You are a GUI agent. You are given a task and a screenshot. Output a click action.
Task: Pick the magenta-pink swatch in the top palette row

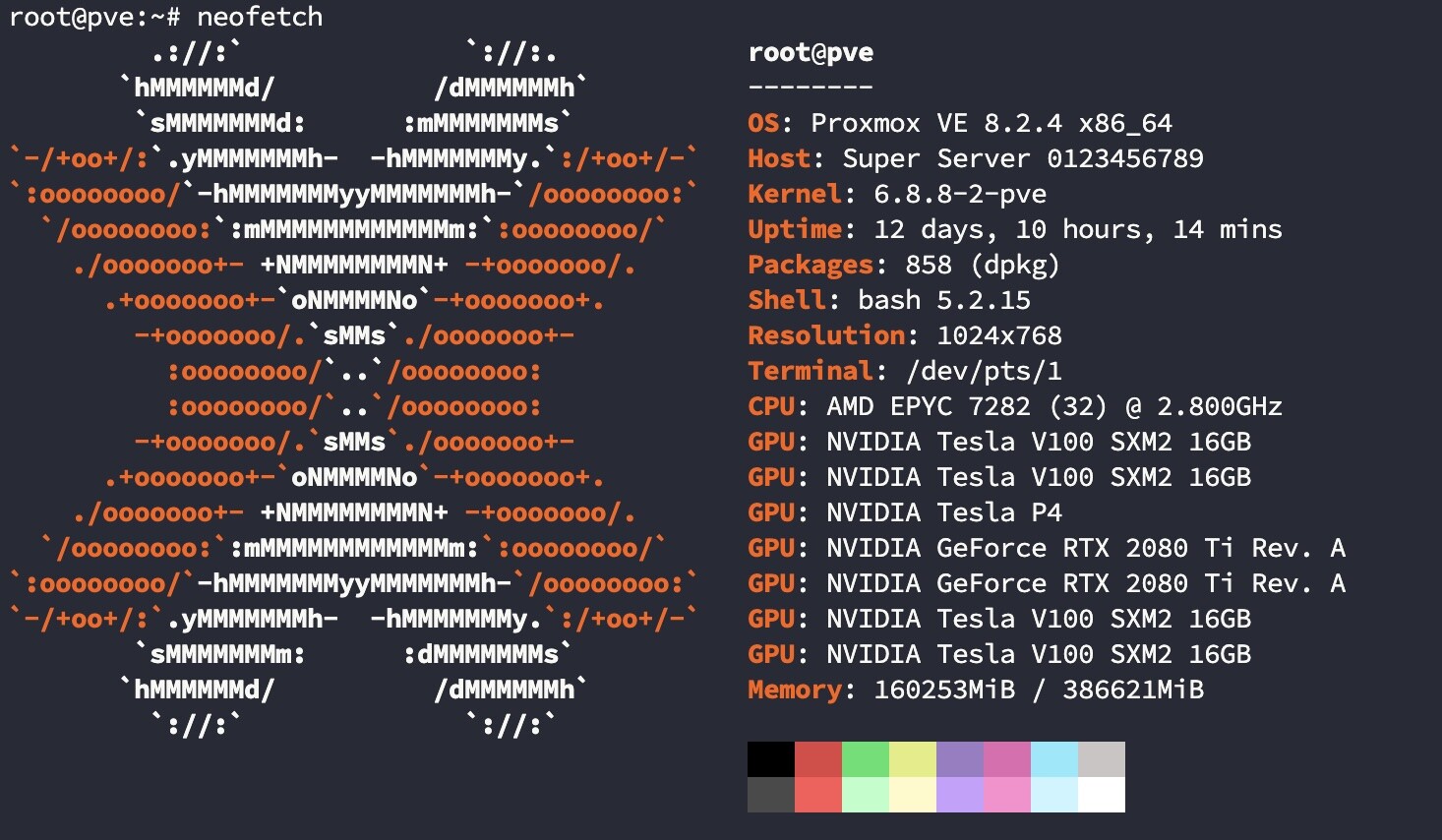click(1007, 759)
